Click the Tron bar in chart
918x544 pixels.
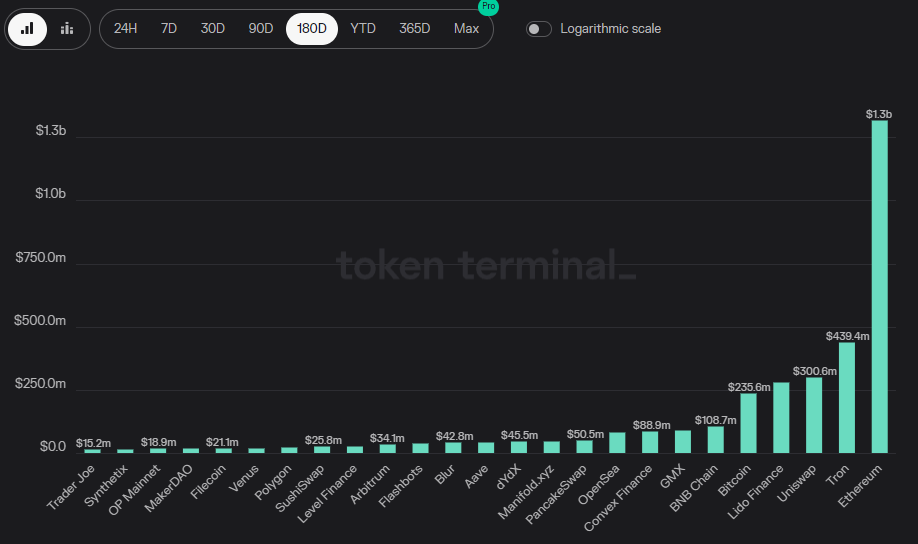(x=847, y=398)
